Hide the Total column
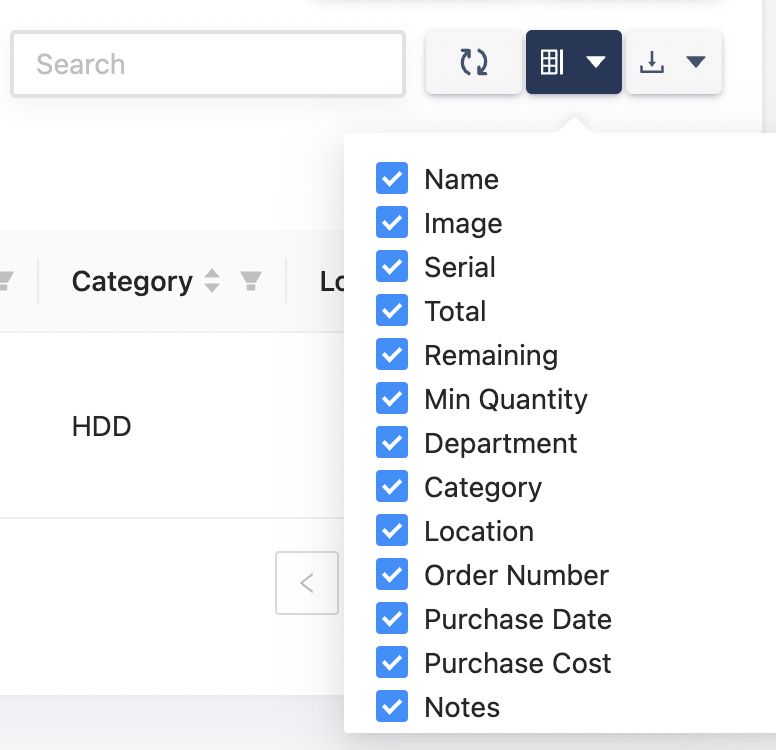Screen dimensions: 776x750 tap(392, 311)
